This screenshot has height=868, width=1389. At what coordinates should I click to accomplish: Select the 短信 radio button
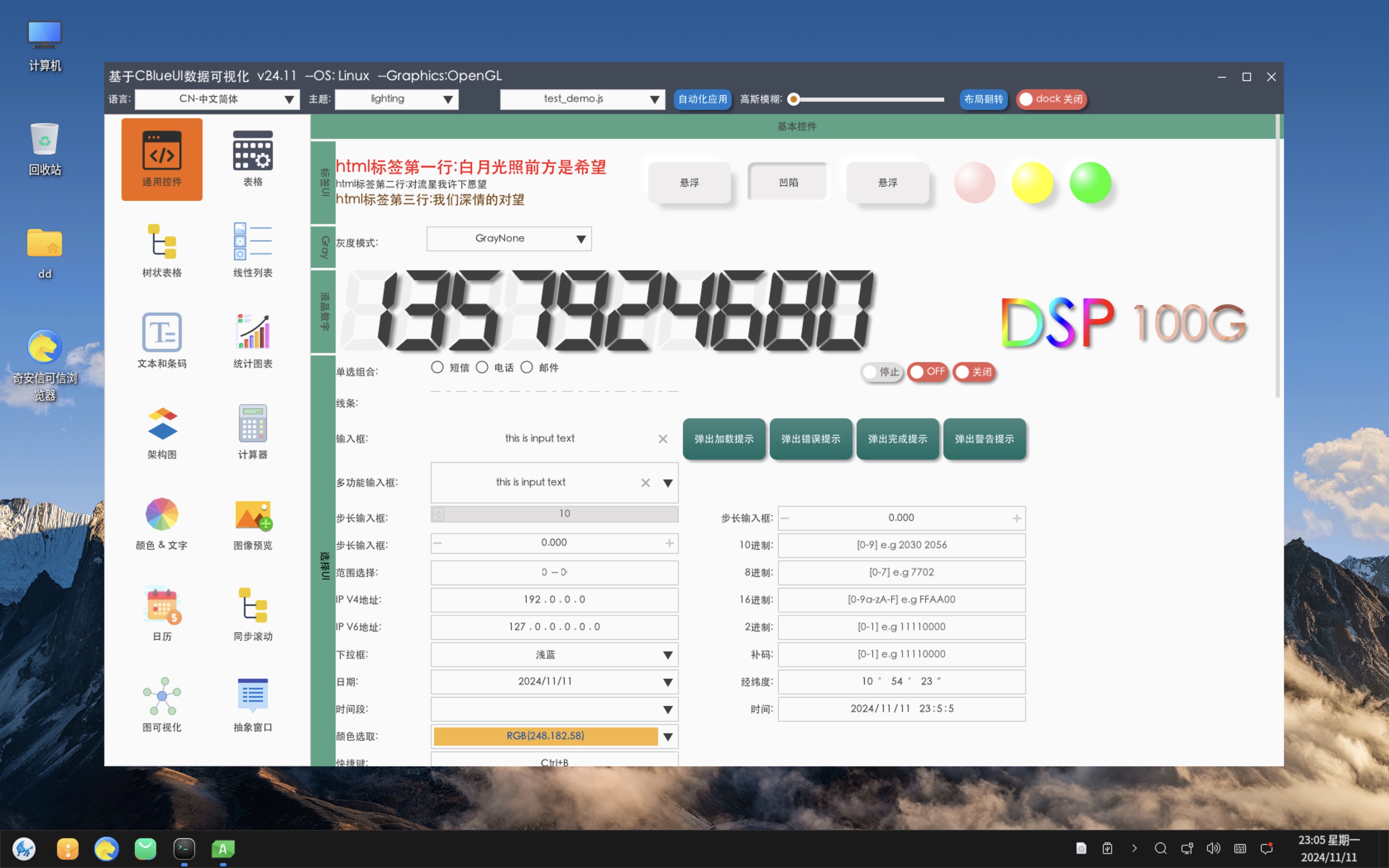437,367
